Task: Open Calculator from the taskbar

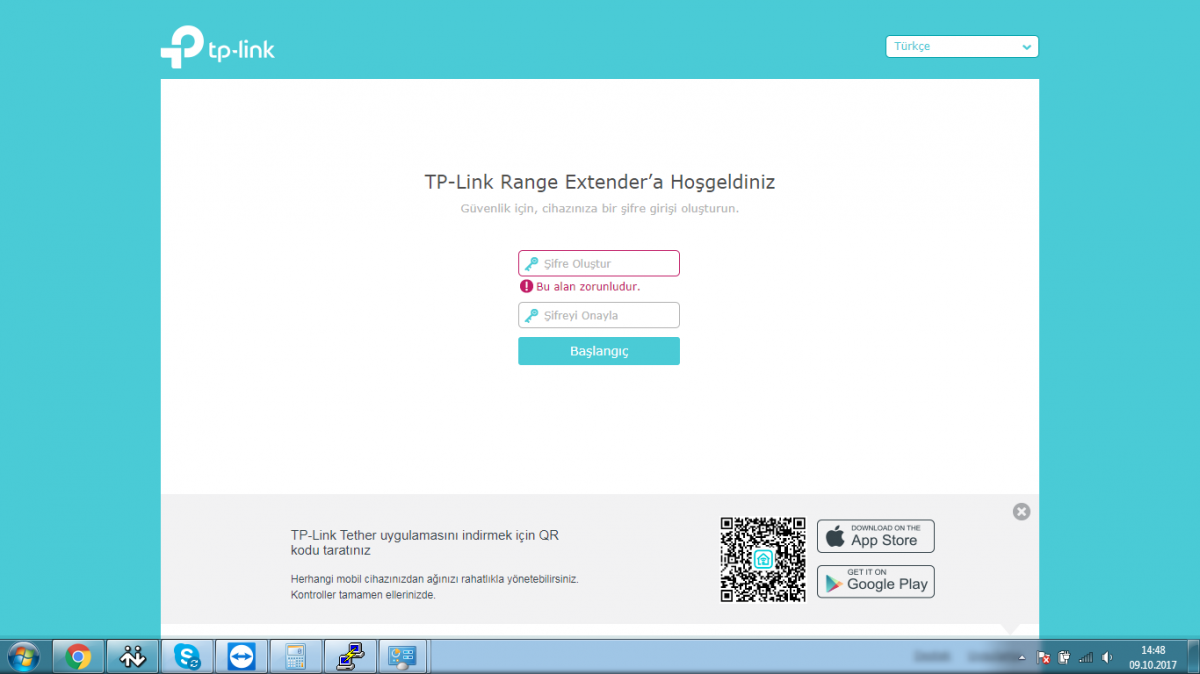Action: (296, 657)
